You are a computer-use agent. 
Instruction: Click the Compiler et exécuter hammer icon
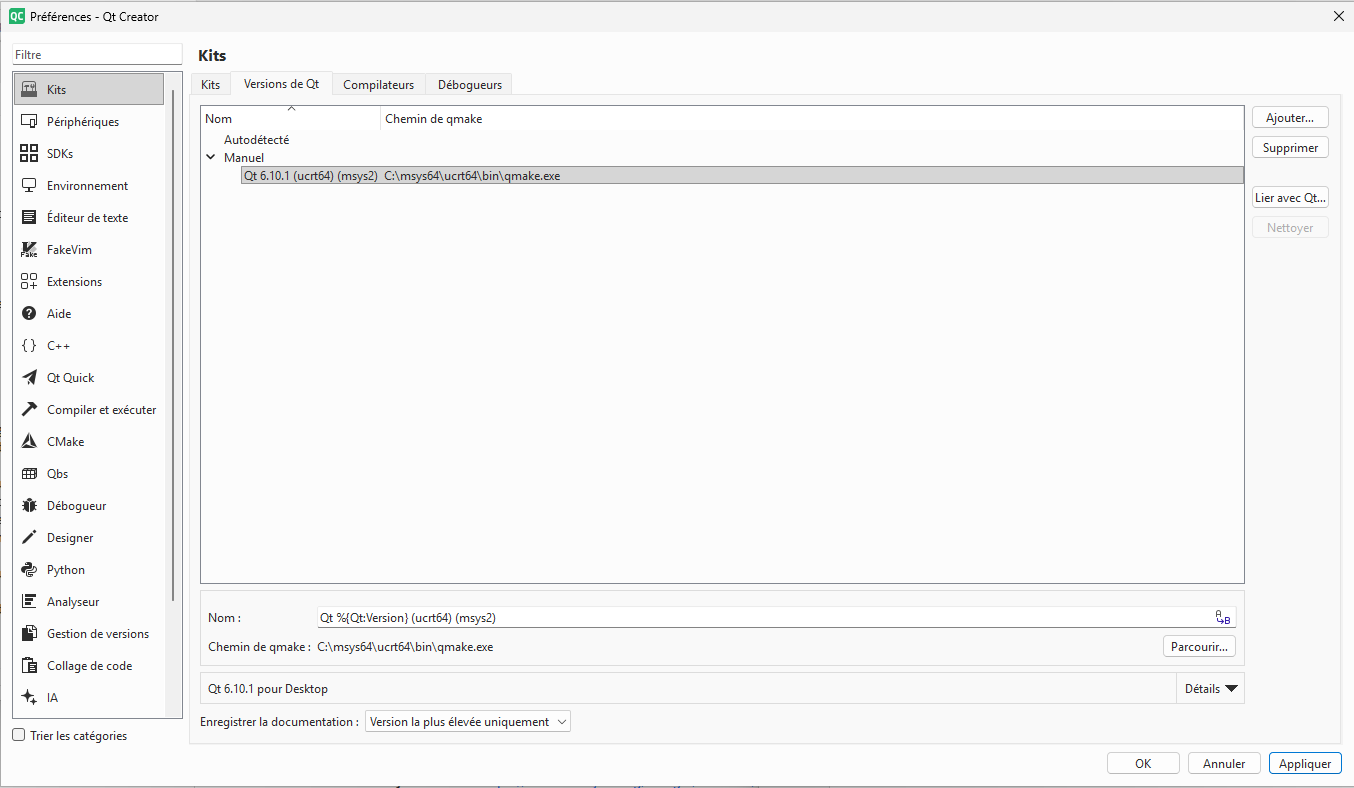(x=29, y=409)
